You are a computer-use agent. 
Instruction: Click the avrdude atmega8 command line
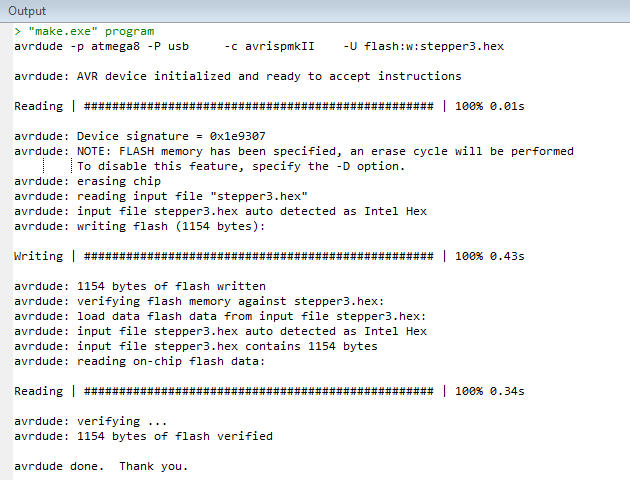click(259, 46)
